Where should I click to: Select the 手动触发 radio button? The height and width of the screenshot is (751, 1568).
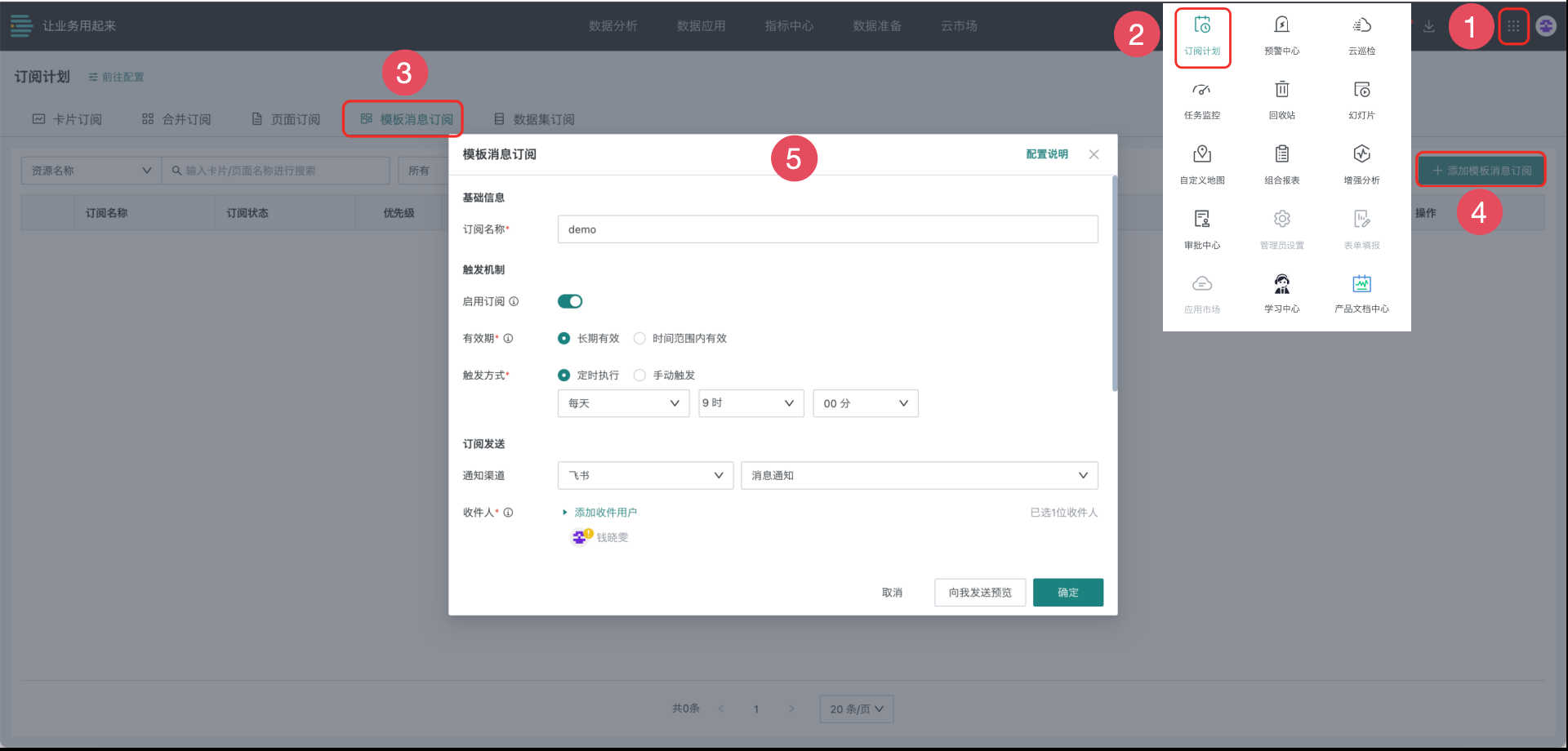(x=639, y=375)
